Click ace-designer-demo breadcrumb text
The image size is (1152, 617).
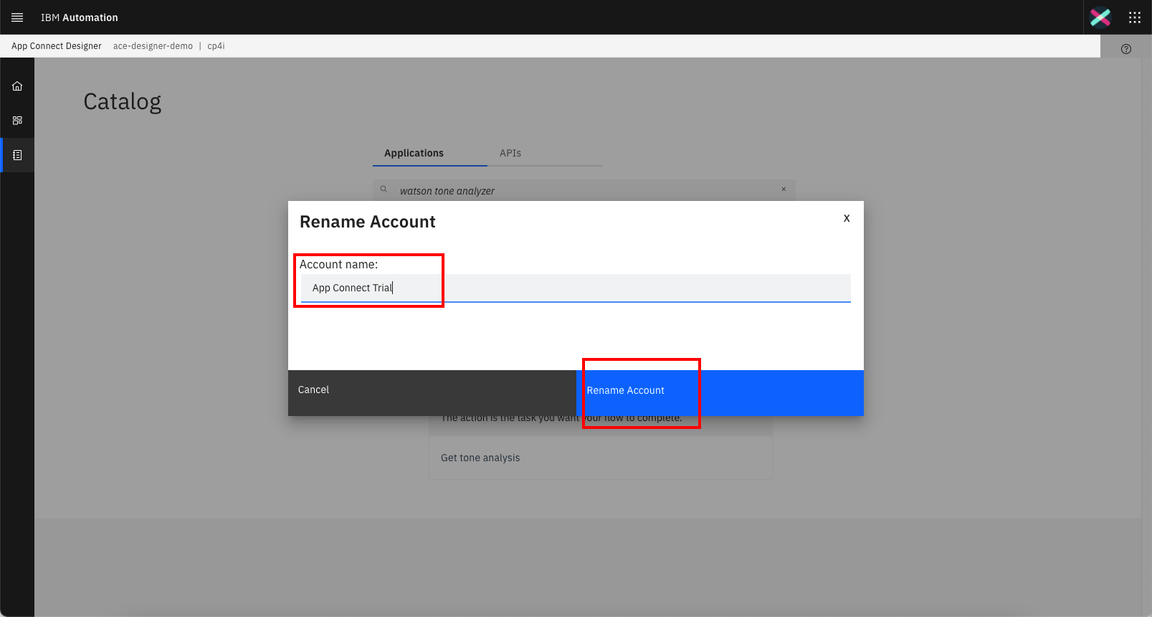[x=153, y=46]
